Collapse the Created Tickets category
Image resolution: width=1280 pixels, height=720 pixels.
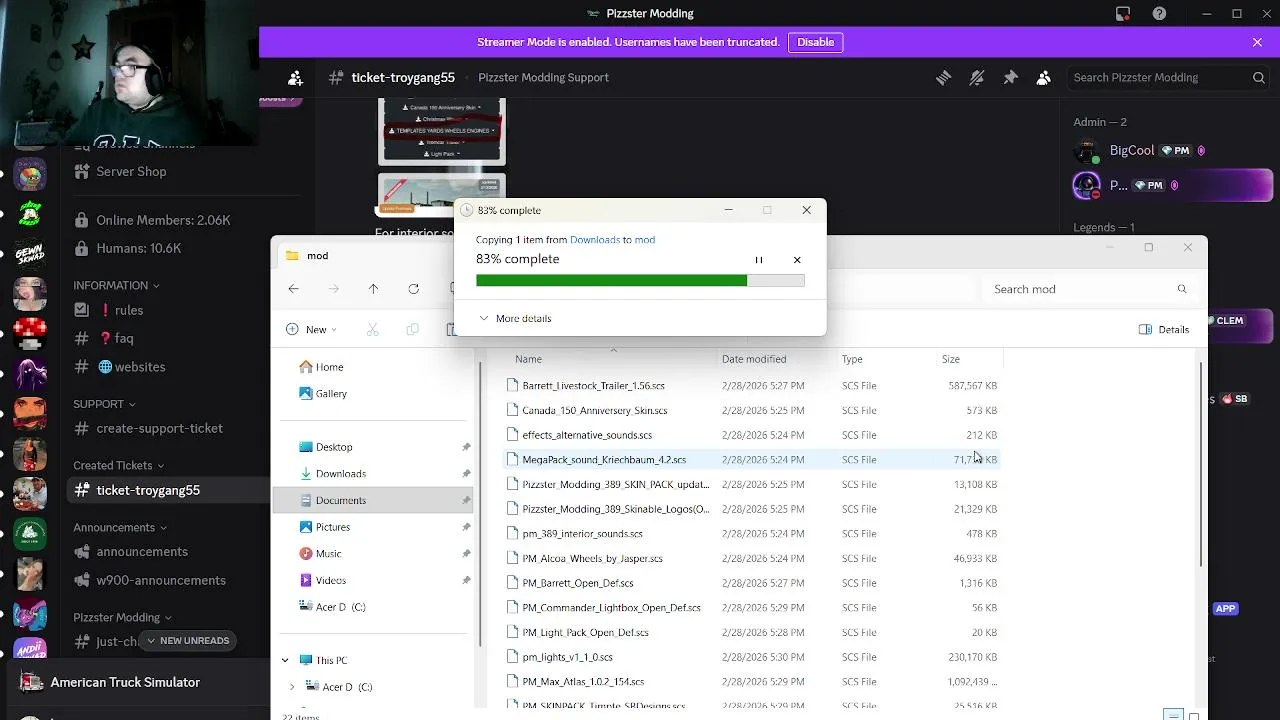tap(118, 465)
